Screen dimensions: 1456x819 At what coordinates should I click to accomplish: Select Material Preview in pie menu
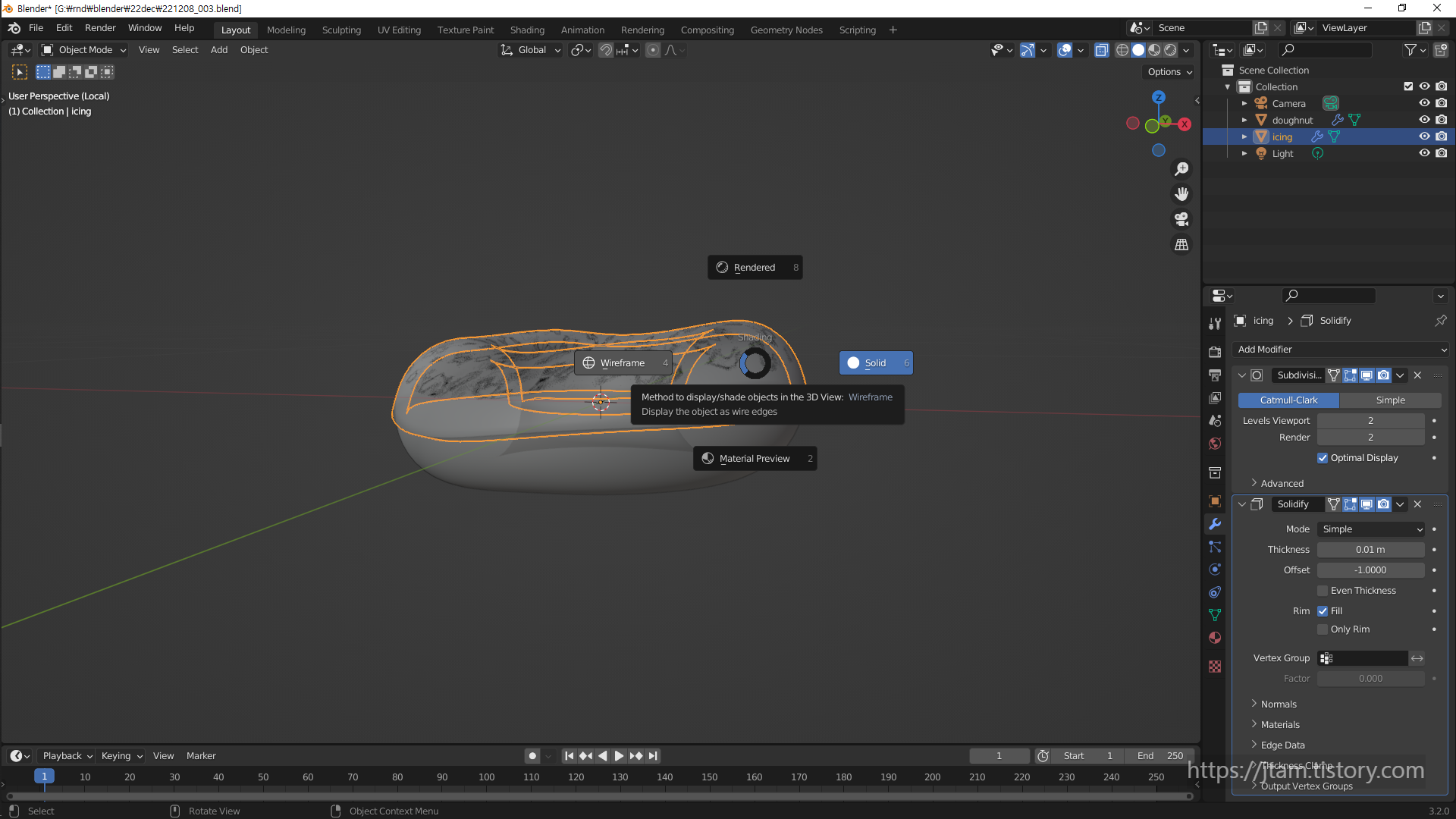[755, 459]
